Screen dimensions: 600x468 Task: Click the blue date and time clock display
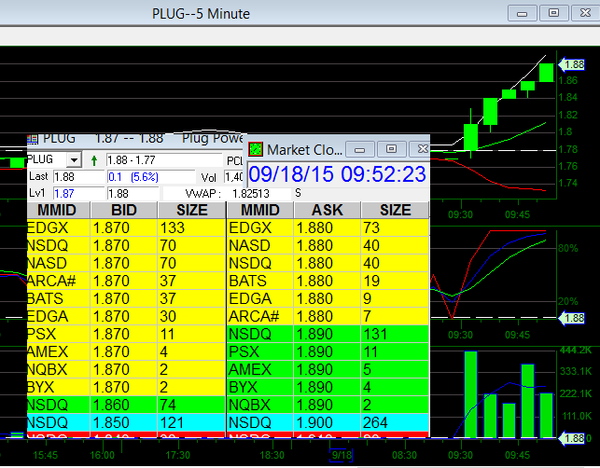pyautogui.click(x=337, y=174)
